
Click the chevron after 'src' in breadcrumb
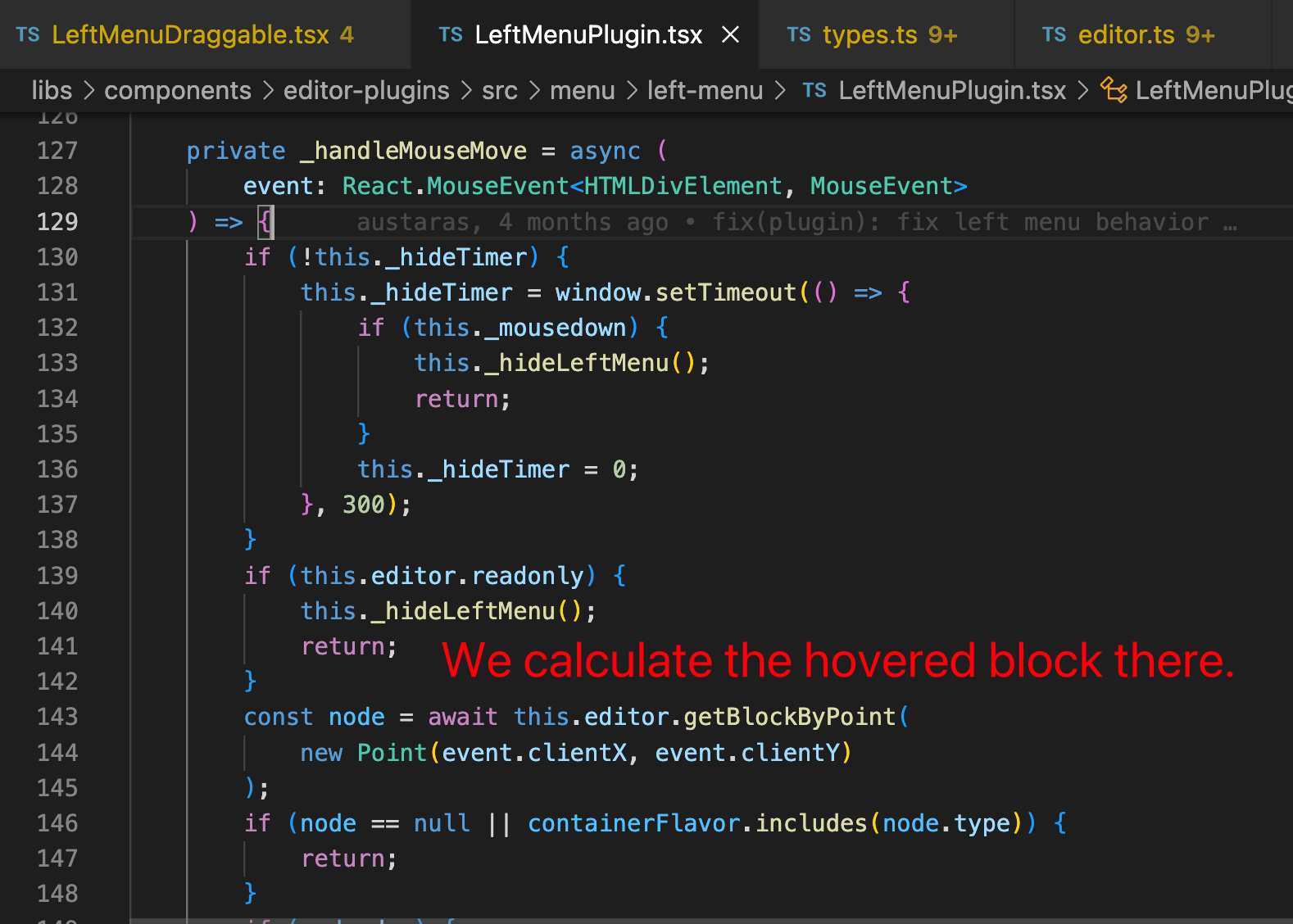coord(534,90)
